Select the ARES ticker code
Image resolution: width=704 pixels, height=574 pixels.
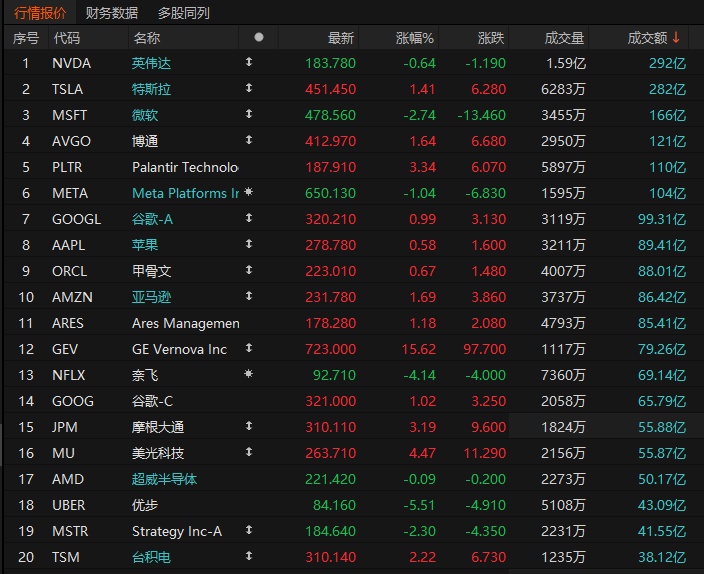coord(68,323)
